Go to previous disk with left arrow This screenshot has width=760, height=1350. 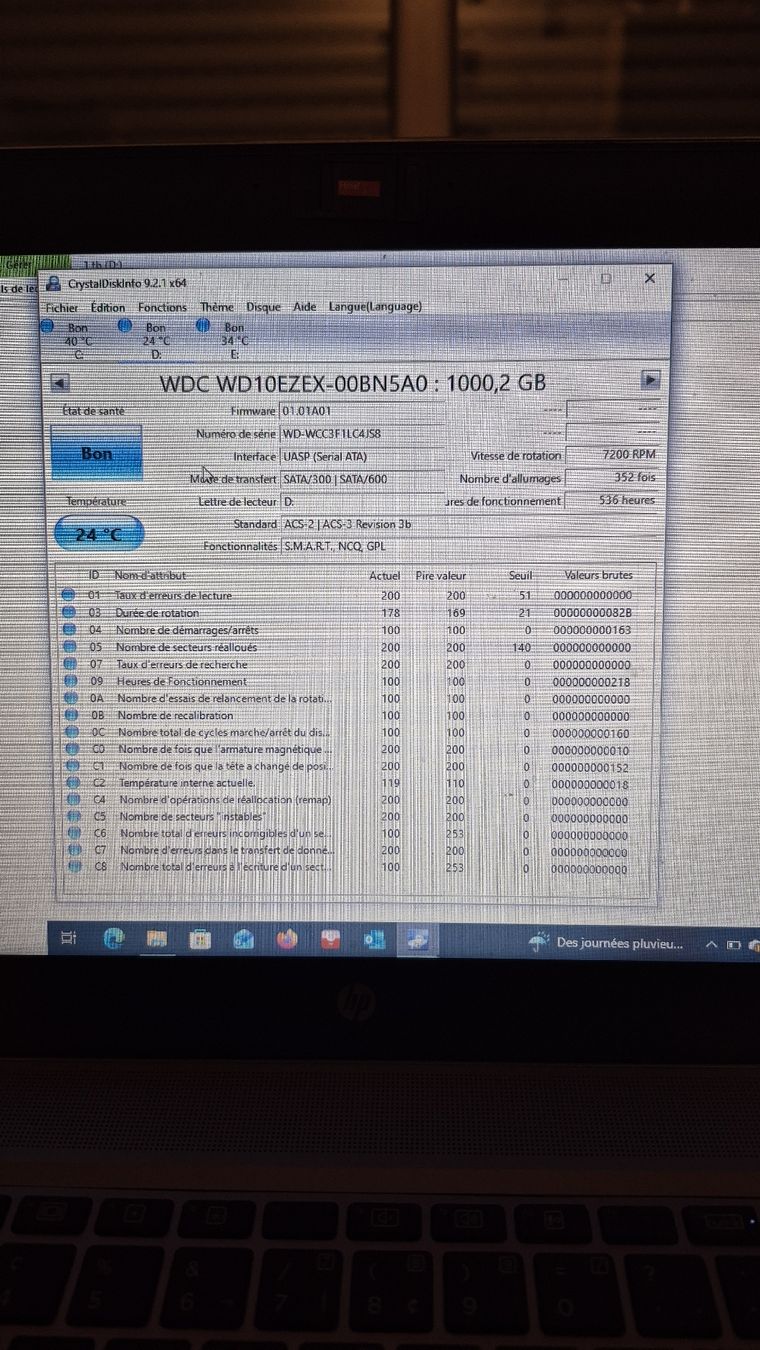coord(59,383)
